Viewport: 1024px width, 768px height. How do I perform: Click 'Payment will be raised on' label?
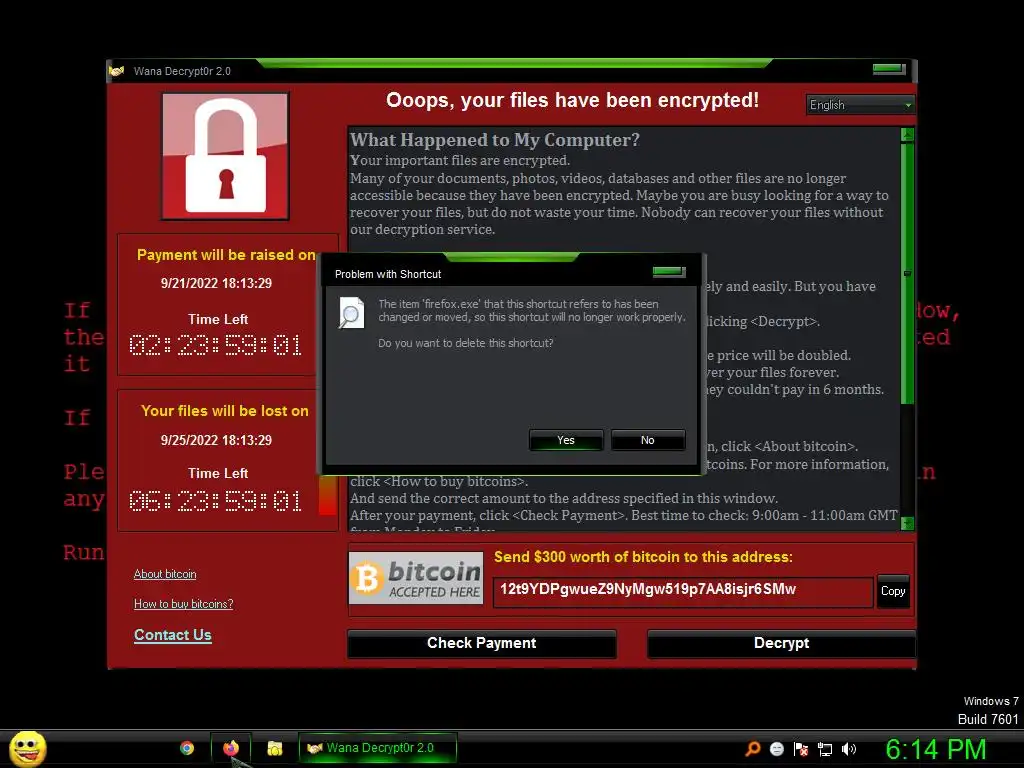(x=226, y=255)
